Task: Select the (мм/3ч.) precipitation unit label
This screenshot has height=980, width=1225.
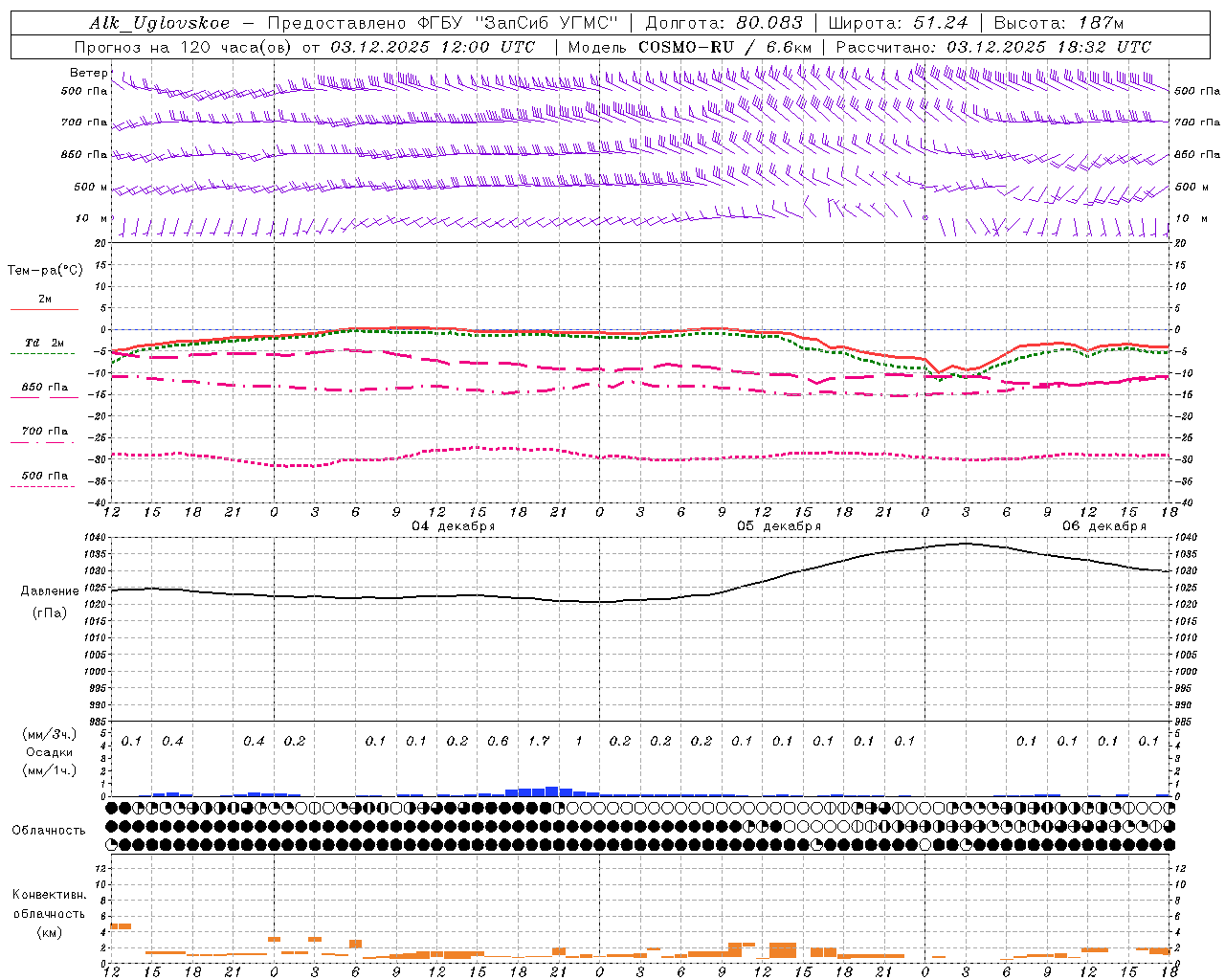Action: (50, 735)
